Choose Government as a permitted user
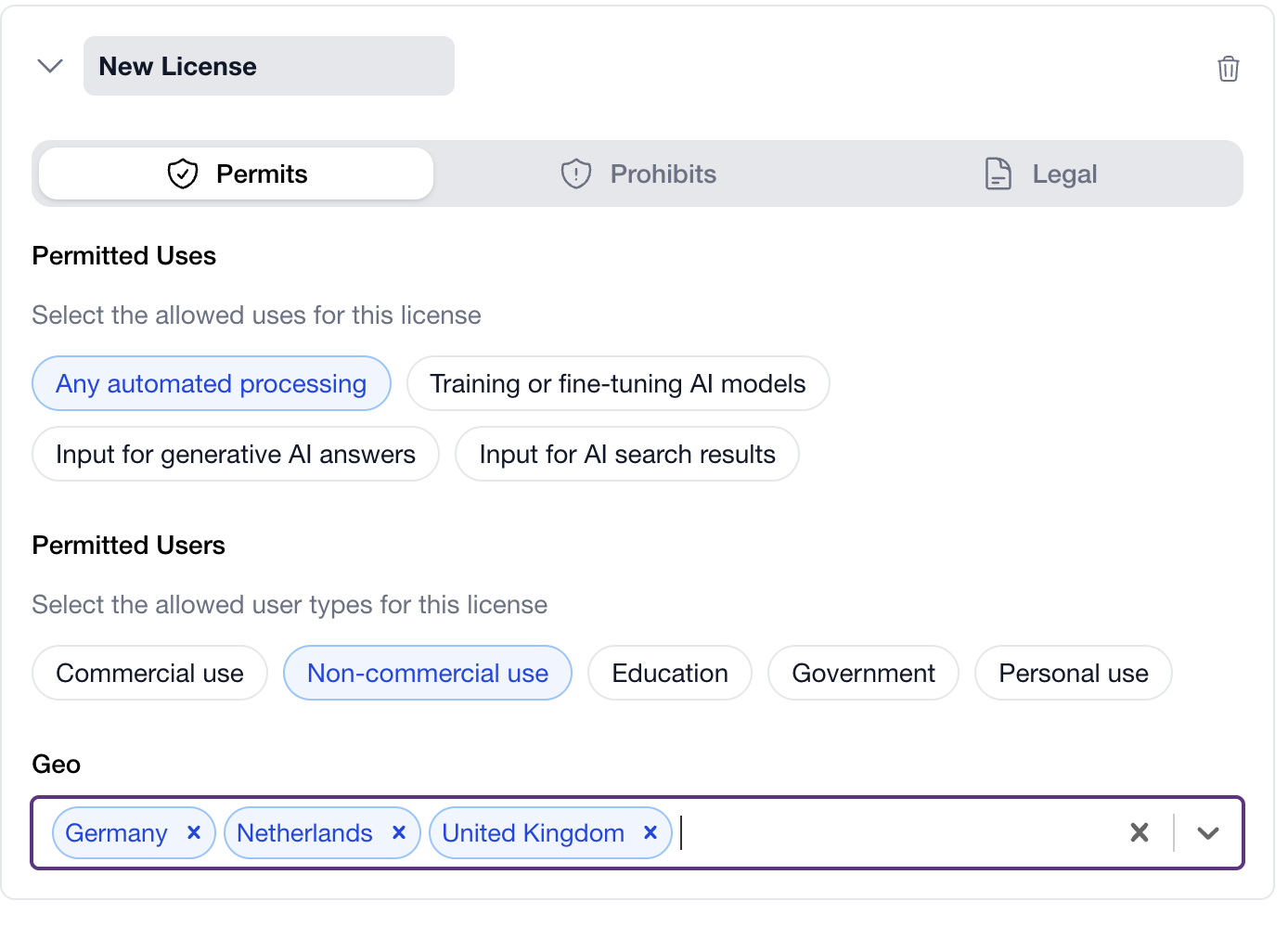This screenshot has width=1288, height=952. [x=862, y=673]
